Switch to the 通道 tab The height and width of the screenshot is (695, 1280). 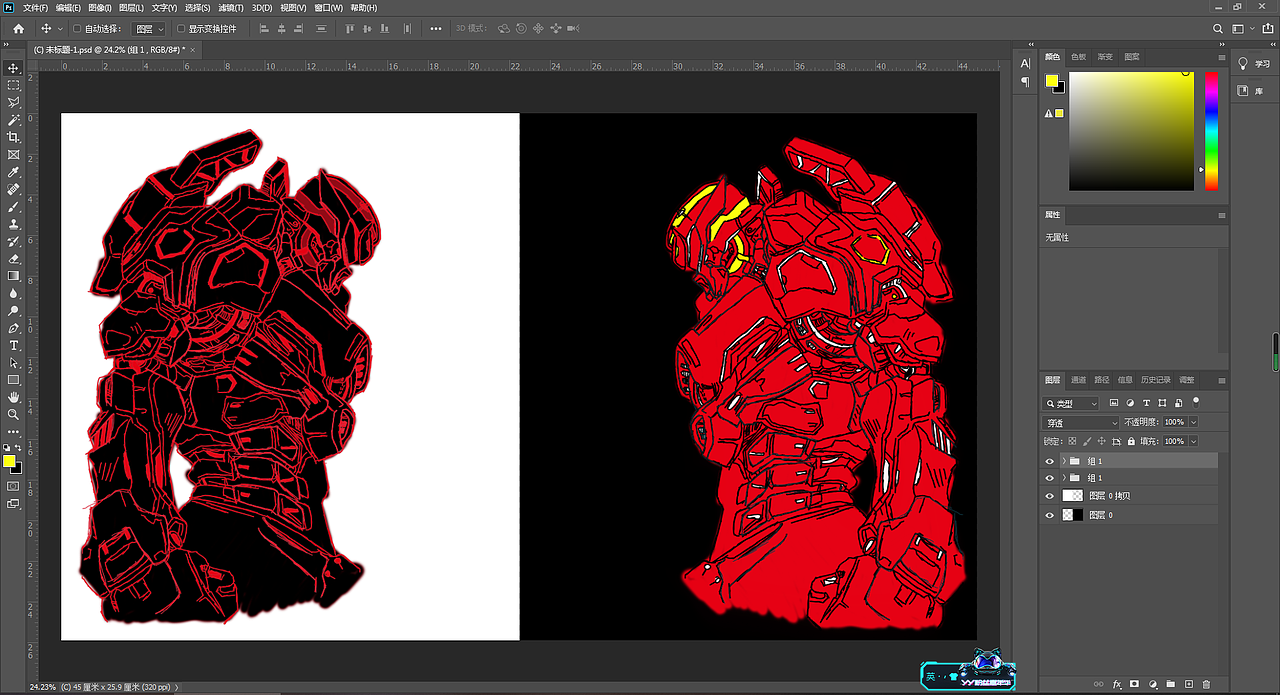click(x=1078, y=380)
